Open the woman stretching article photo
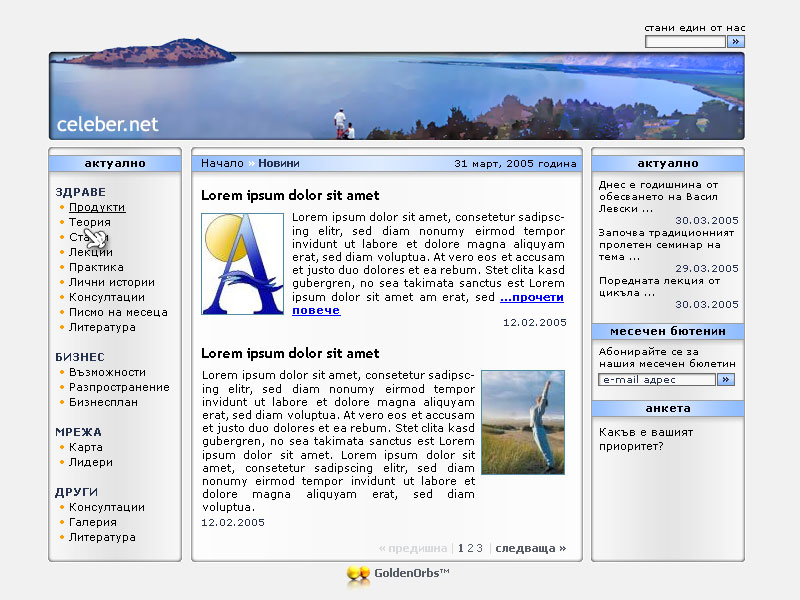Viewport: 800px width, 600px height. pos(522,422)
